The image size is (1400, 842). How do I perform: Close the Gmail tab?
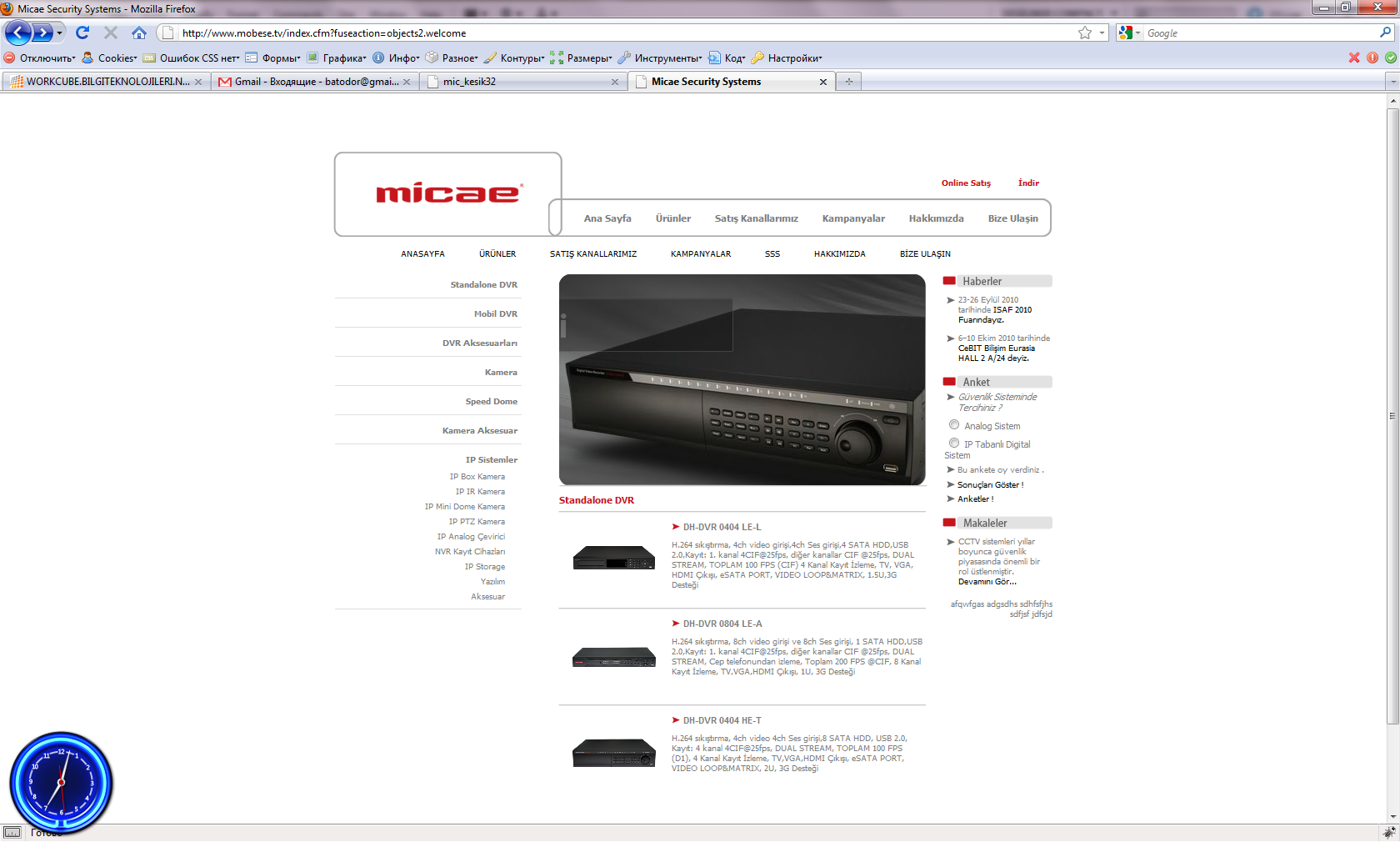407,82
